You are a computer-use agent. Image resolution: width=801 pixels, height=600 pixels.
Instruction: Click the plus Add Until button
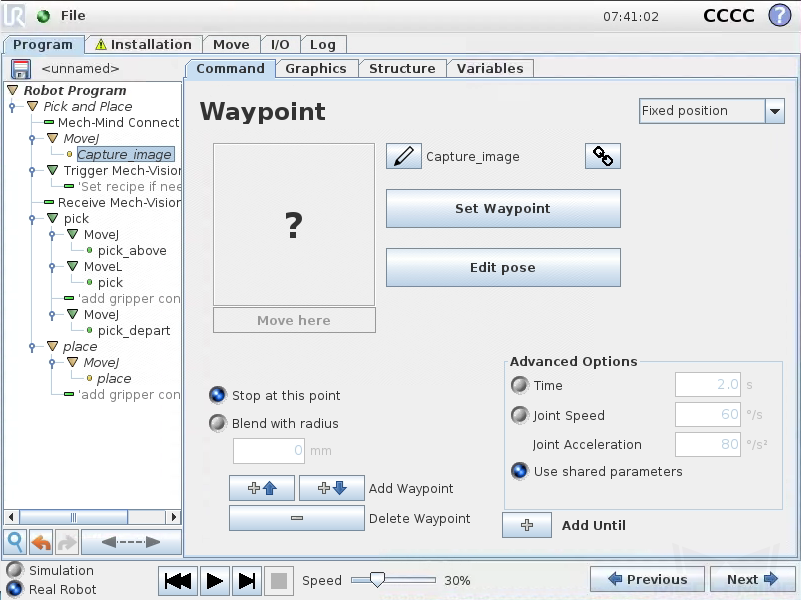pyautogui.click(x=527, y=525)
